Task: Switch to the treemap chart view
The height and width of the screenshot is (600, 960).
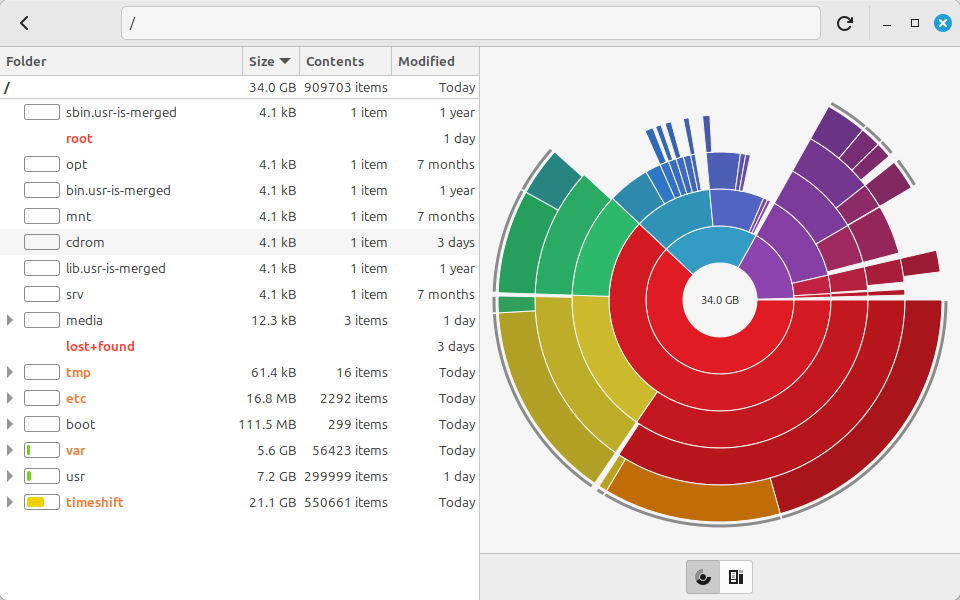Action: [x=736, y=577]
